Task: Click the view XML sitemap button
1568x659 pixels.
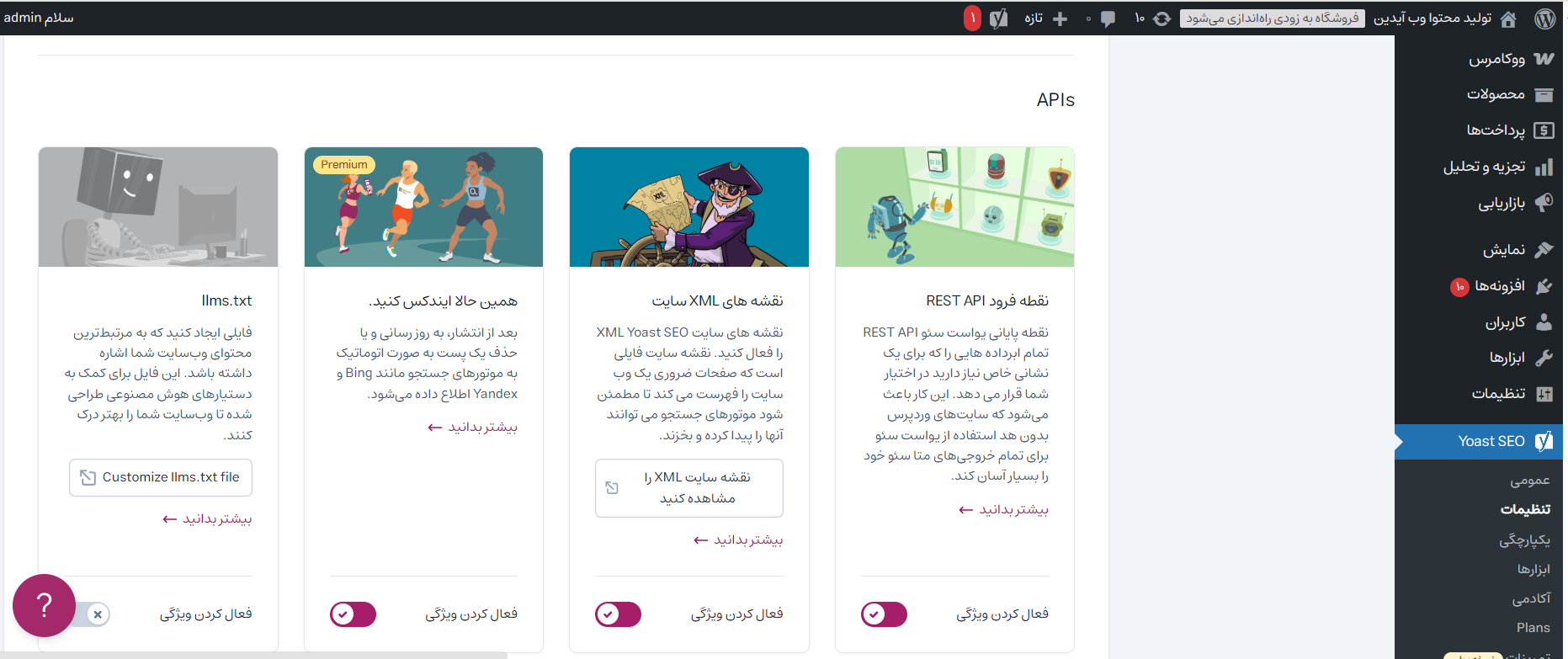Action: coord(688,488)
